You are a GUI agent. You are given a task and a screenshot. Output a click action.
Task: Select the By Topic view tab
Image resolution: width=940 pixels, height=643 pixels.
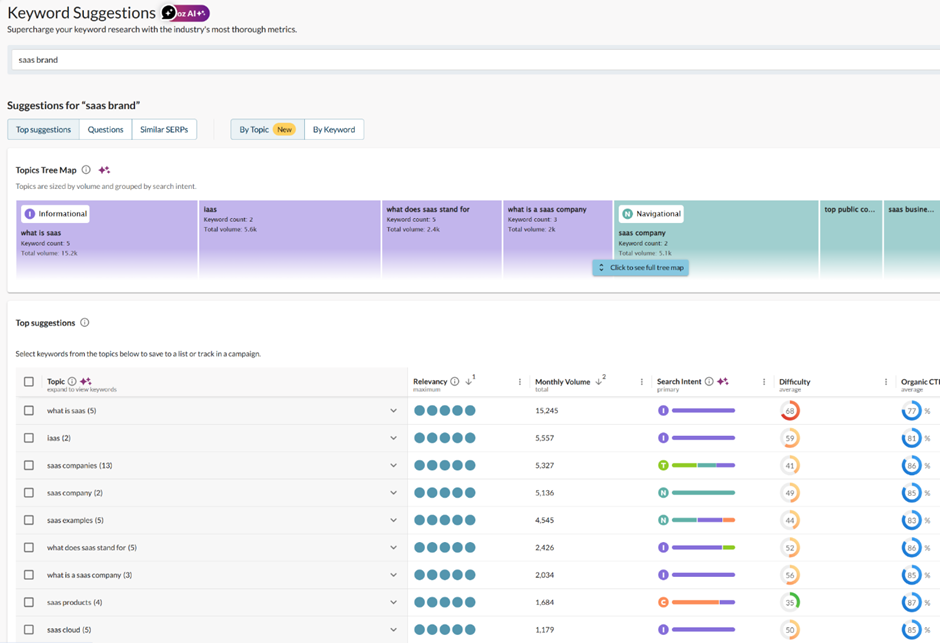[267, 129]
